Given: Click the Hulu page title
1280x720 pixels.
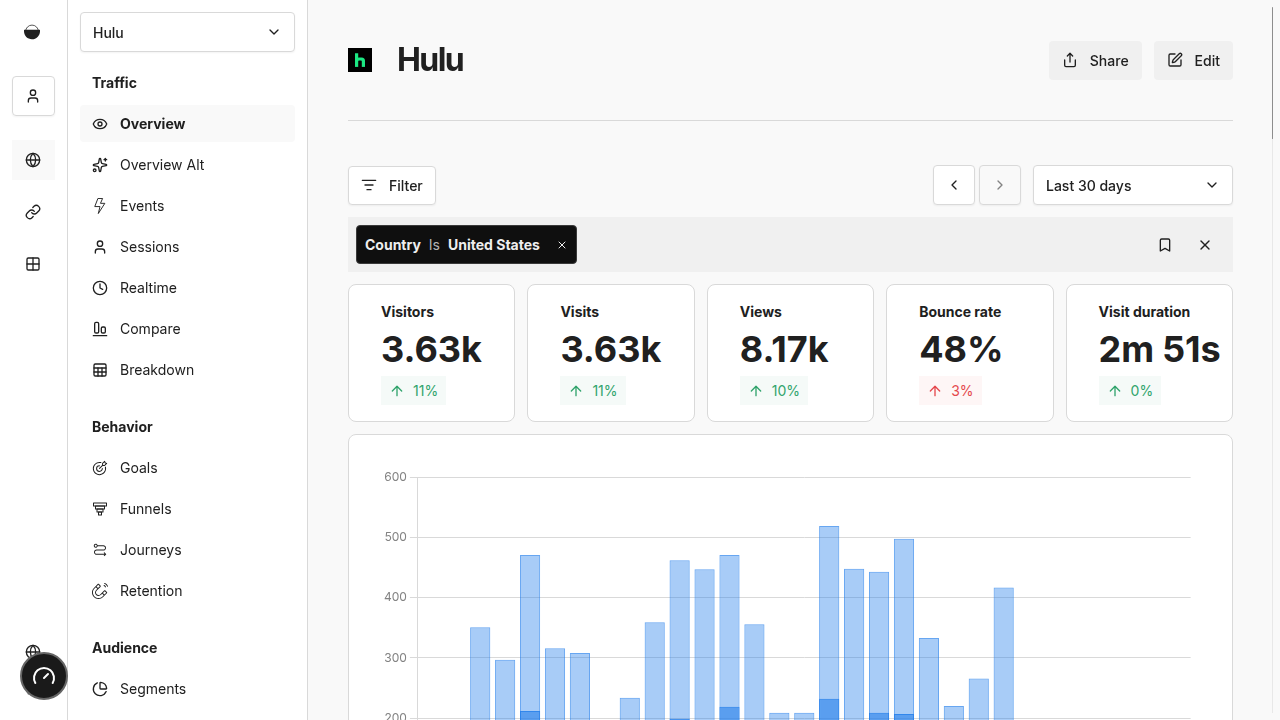Looking at the screenshot, I should pos(430,60).
